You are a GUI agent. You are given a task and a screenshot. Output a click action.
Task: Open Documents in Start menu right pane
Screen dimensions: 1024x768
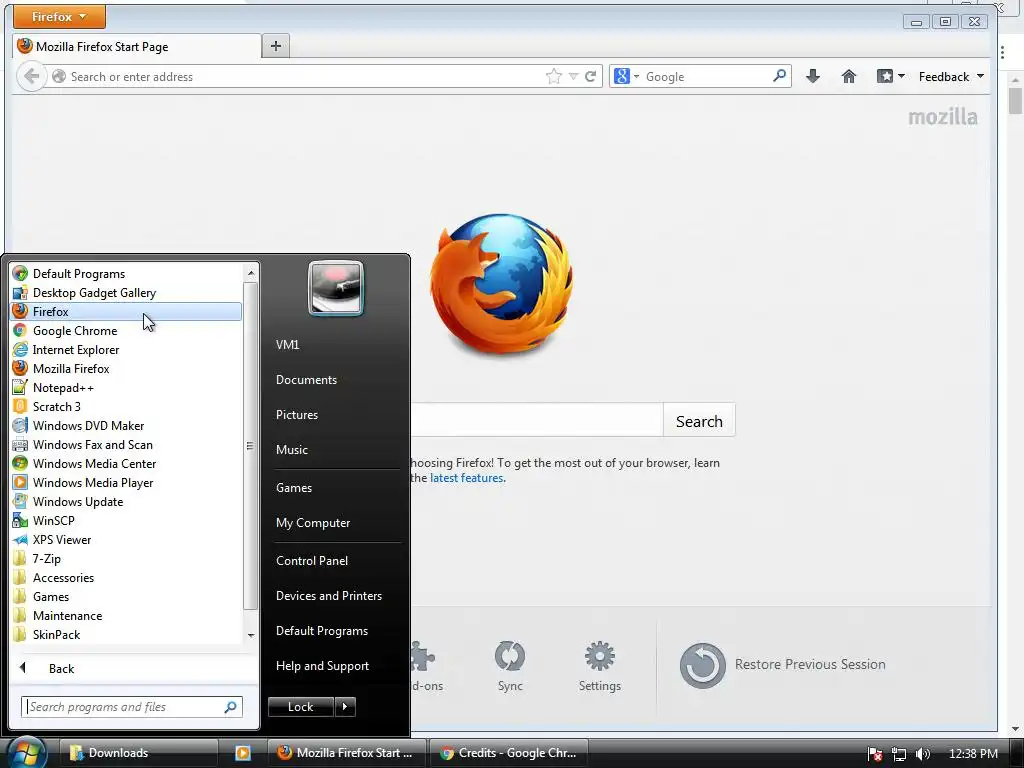[306, 379]
